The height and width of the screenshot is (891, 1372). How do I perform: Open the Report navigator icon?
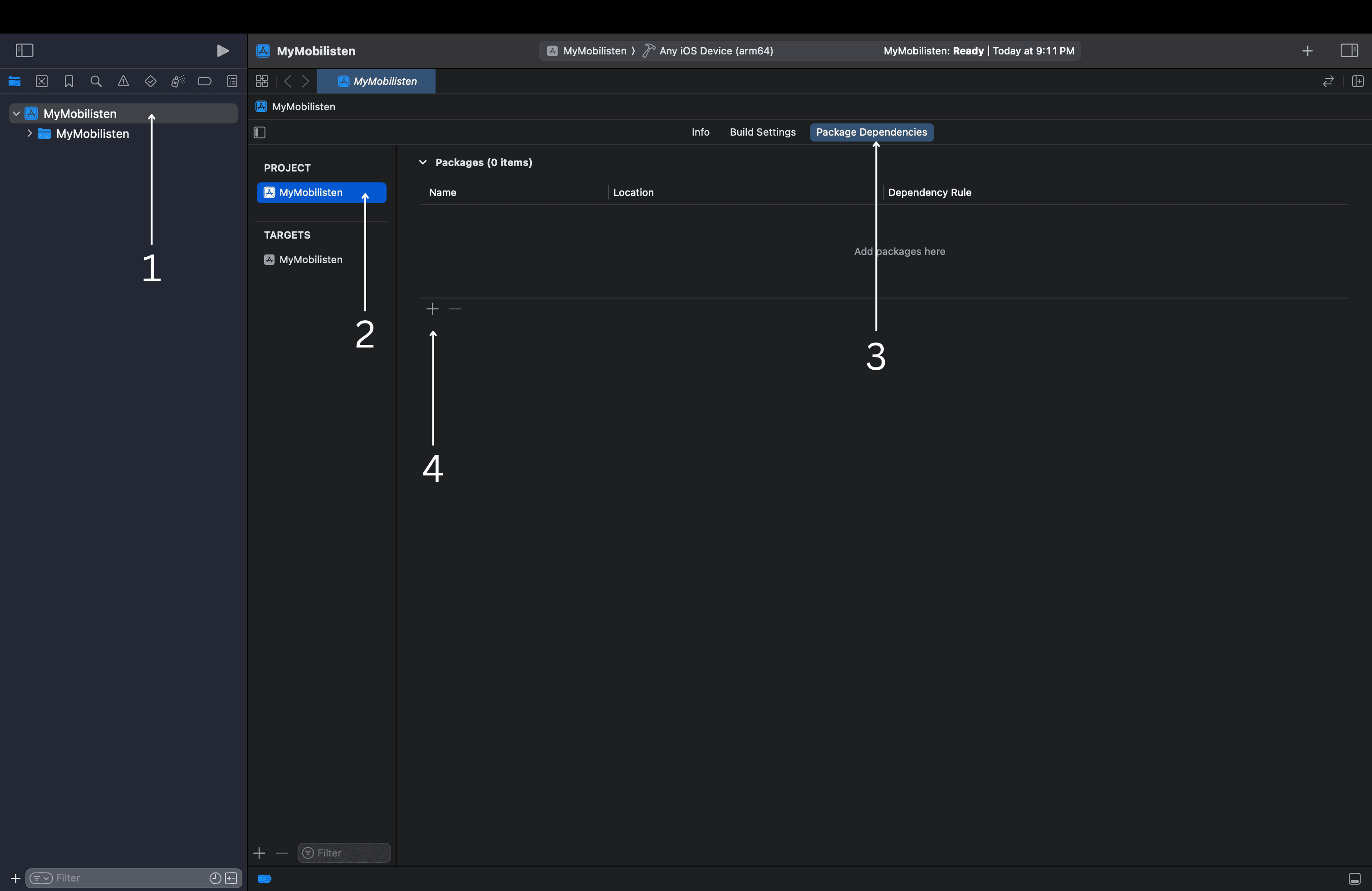pyautogui.click(x=232, y=81)
